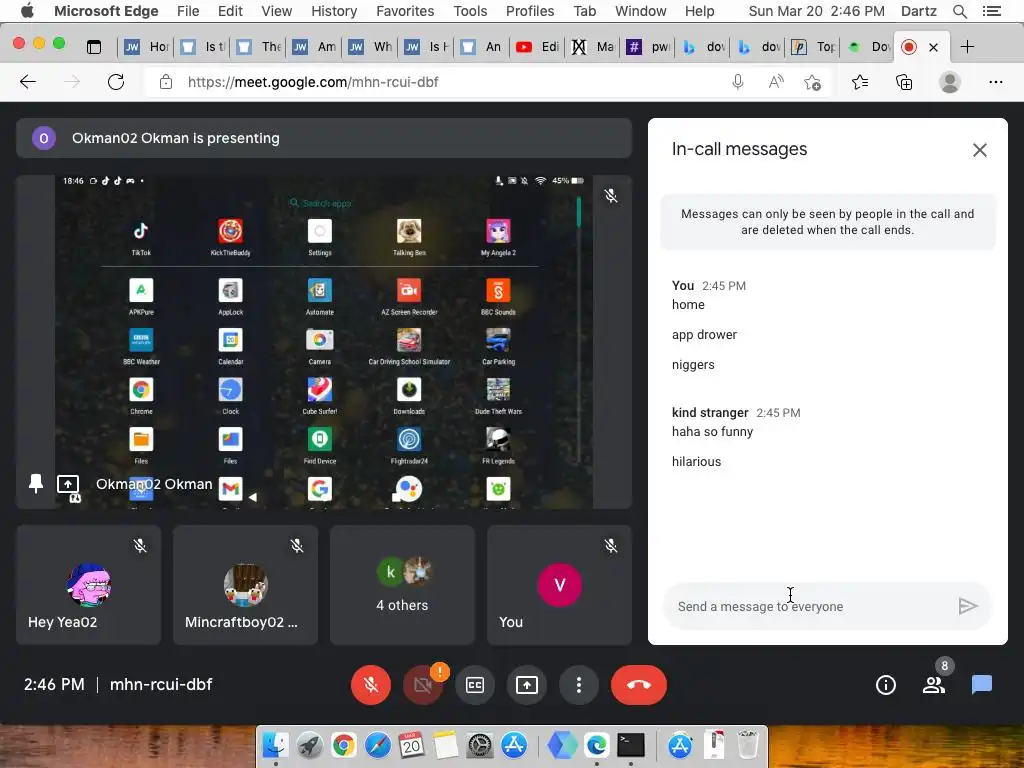Click the Send message arrow icon

(x=968, y=606)
